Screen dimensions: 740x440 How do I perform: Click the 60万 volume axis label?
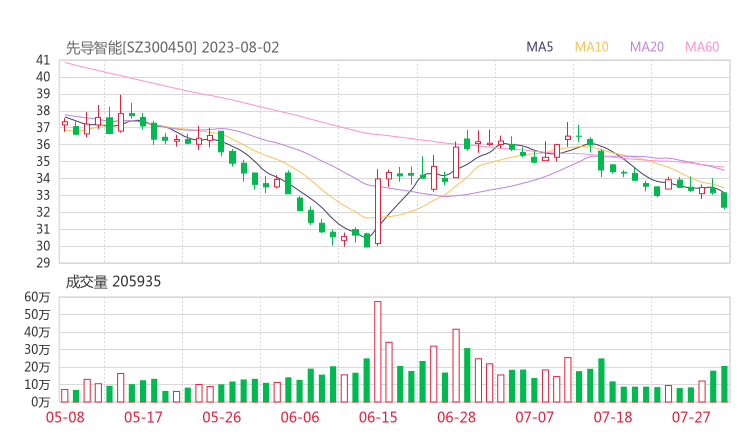coord(37,297)
